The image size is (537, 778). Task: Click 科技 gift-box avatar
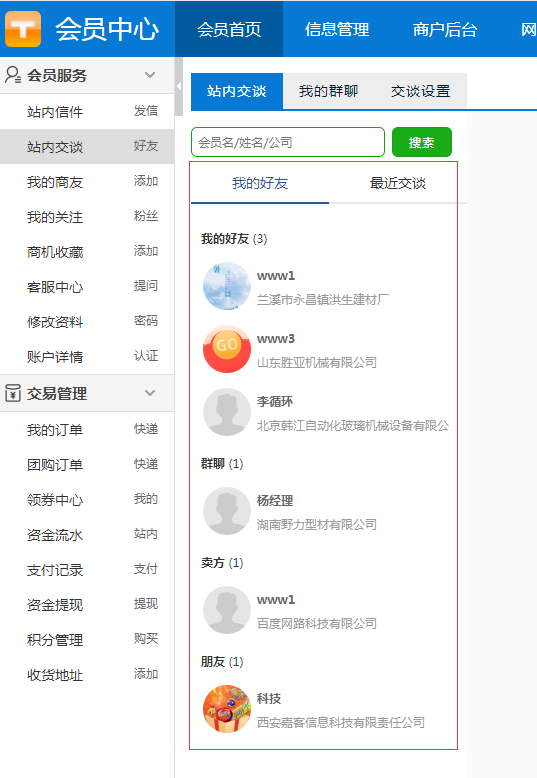click(227, 709)
